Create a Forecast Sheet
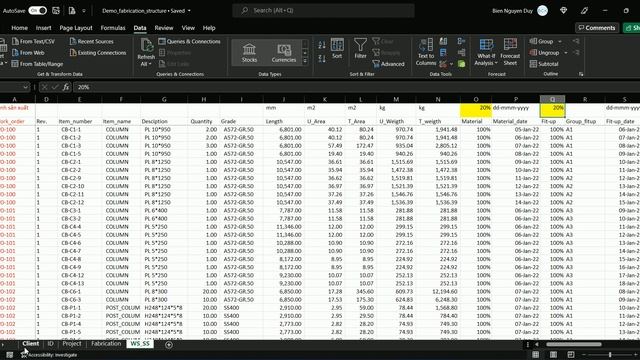This screenshot has width=640, height=360. tap(510, 52)
